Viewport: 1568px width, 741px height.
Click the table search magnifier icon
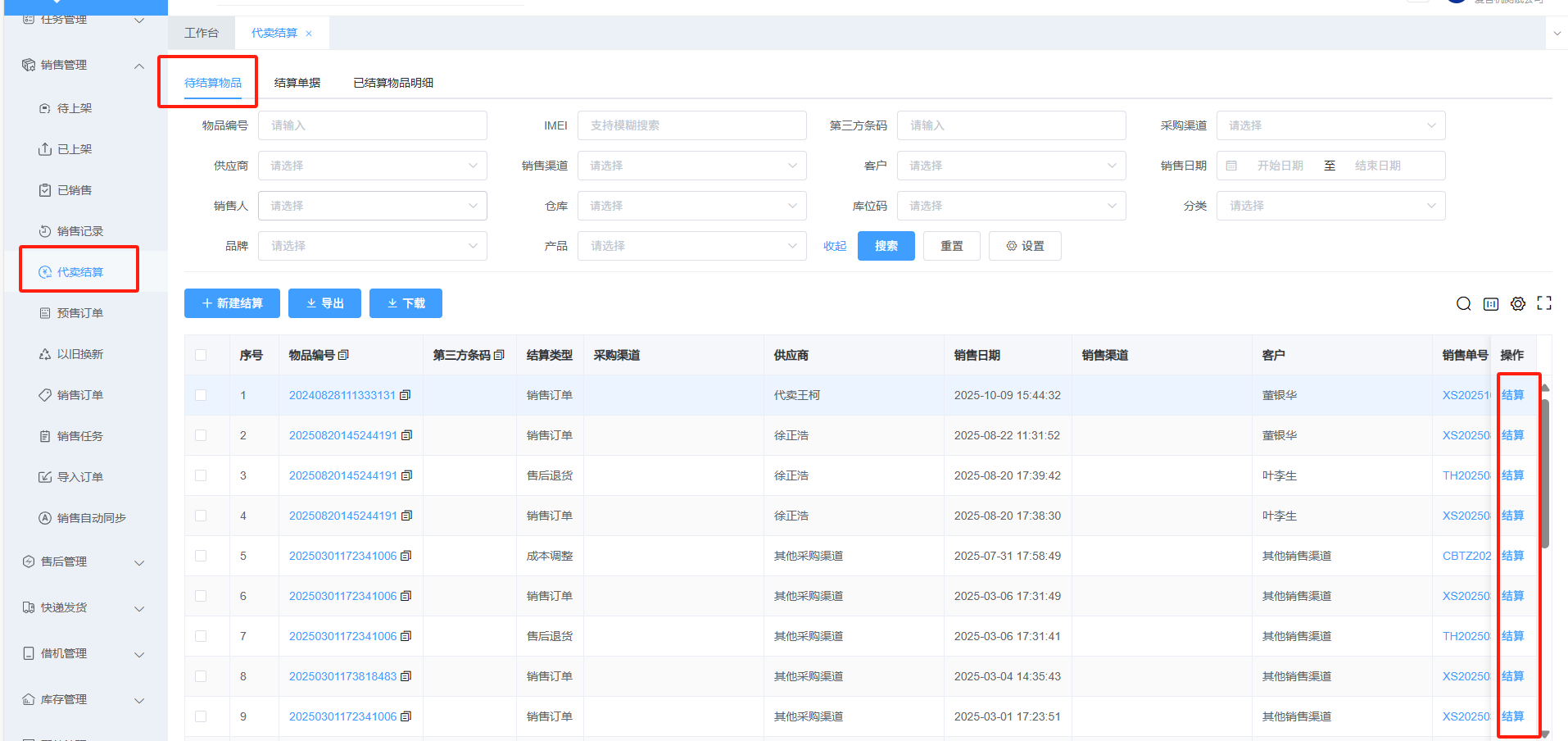click(x=1463, y=304)
